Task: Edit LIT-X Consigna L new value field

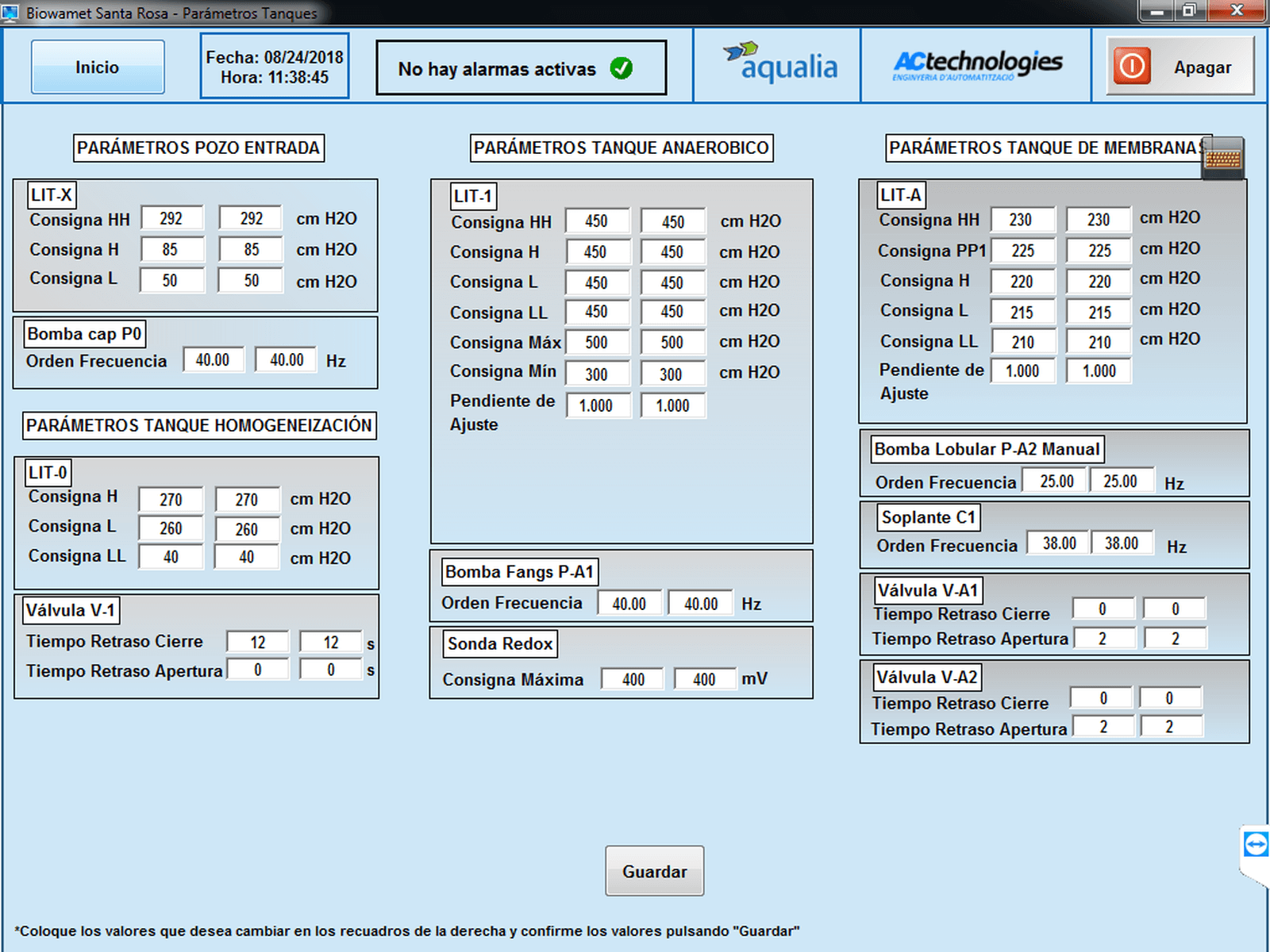Action: click(x=251, y=280)
